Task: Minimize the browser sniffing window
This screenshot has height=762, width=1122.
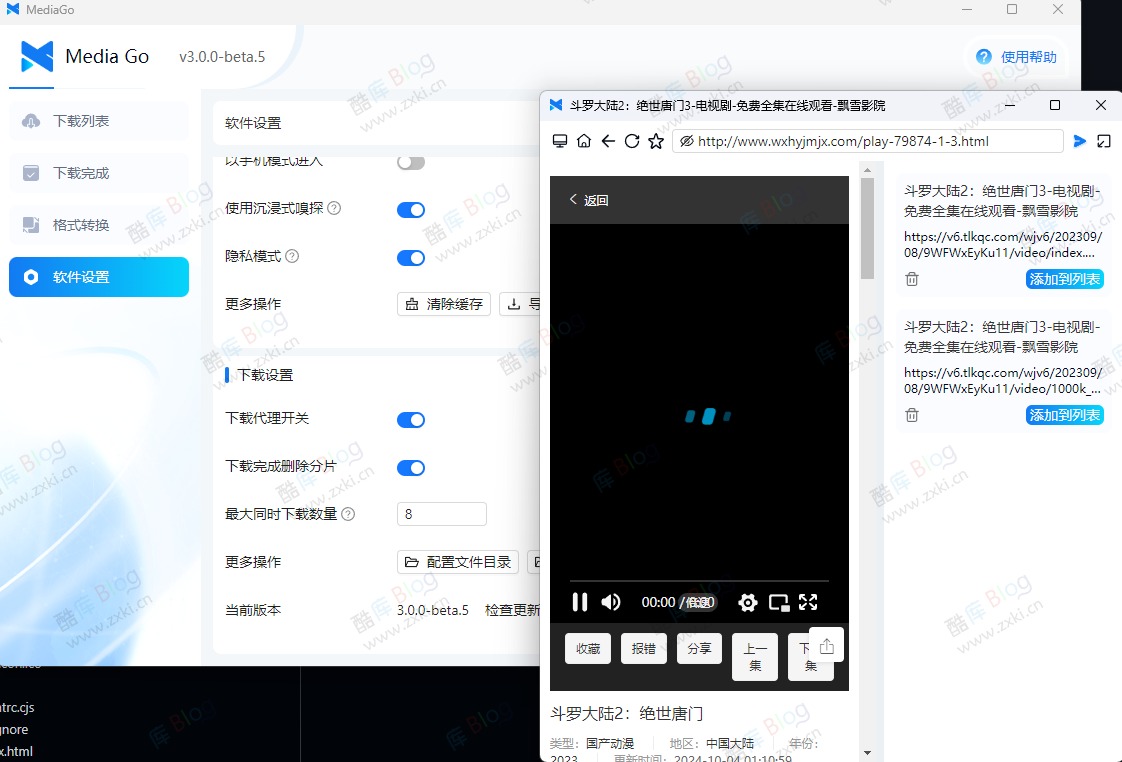Action: click(1010, 105)
